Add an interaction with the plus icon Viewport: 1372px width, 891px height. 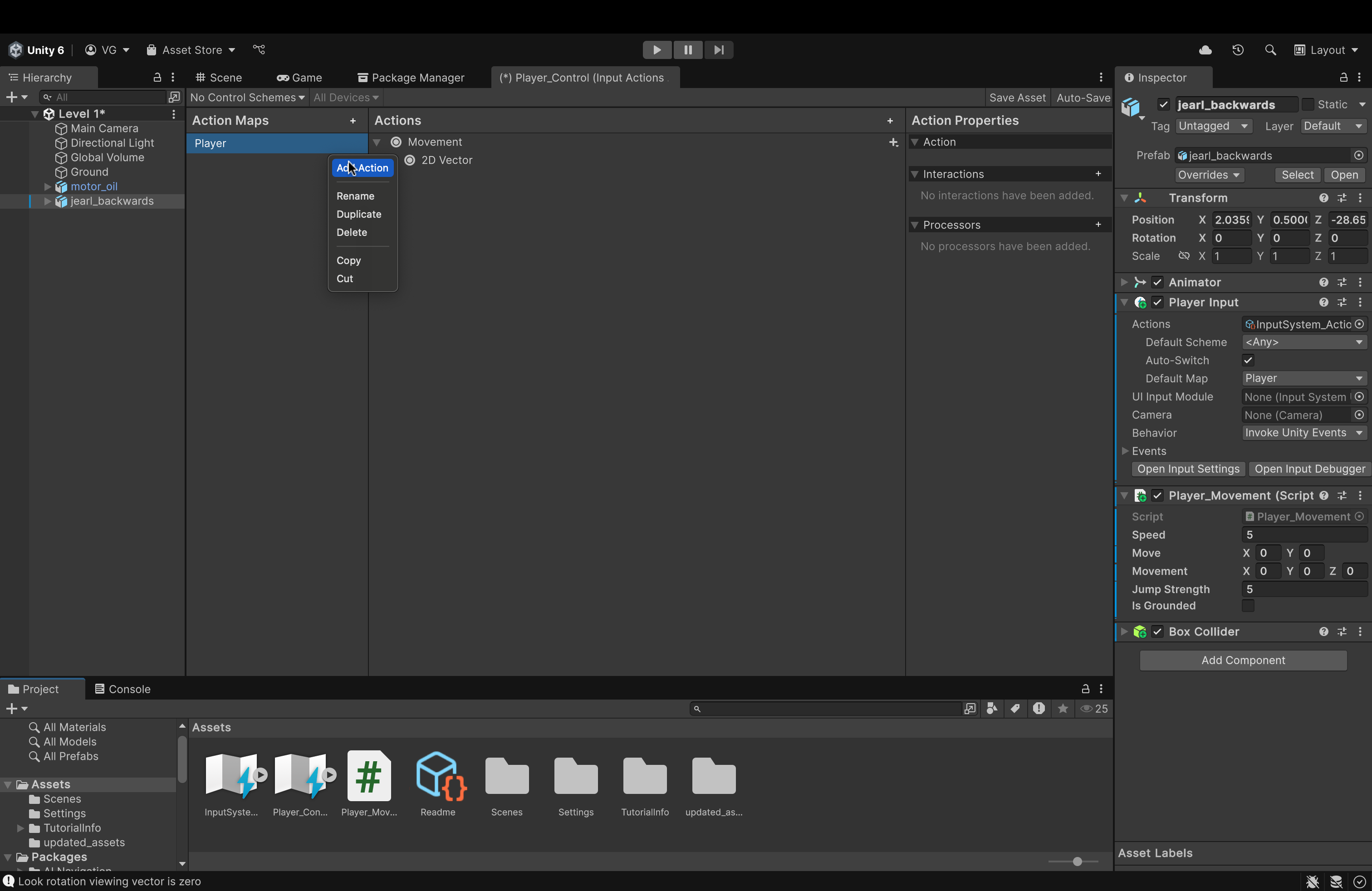click(x=1098, y=173)
